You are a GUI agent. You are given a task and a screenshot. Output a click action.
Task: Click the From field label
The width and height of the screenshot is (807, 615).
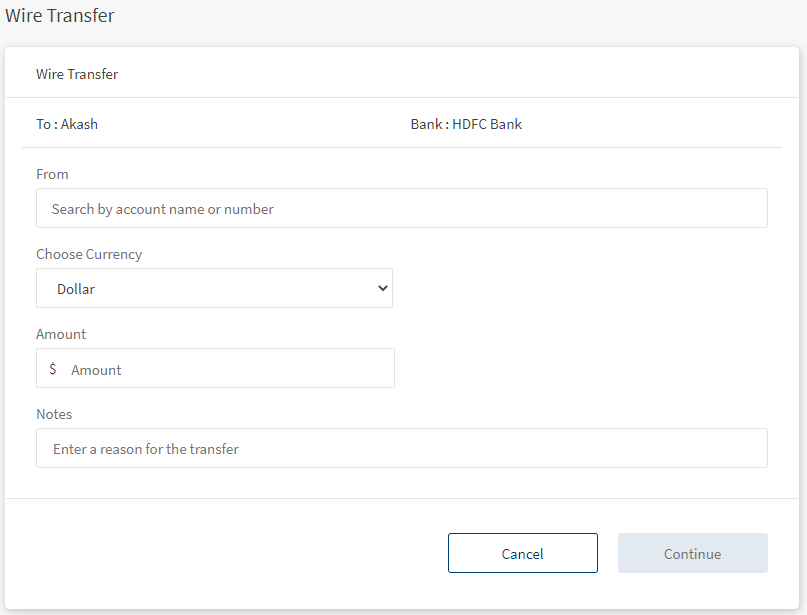click(52, 174)
